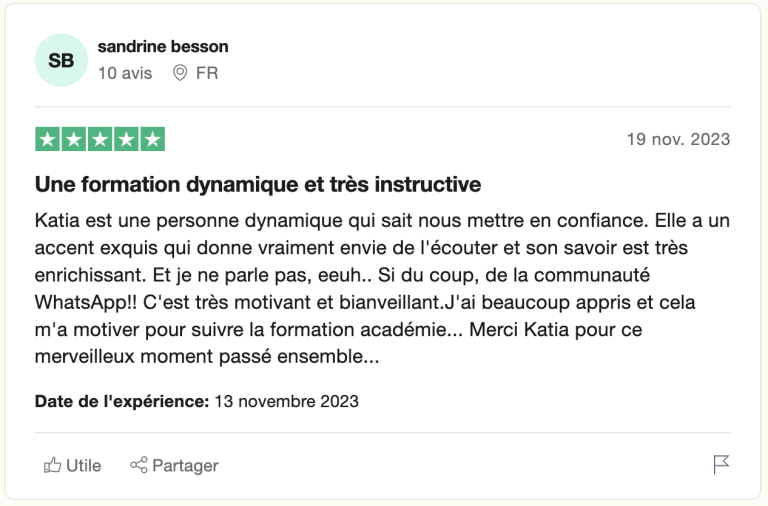Click the "10 avis" review count
This screenshot has width=768, height=506.
tap(125, 73)
